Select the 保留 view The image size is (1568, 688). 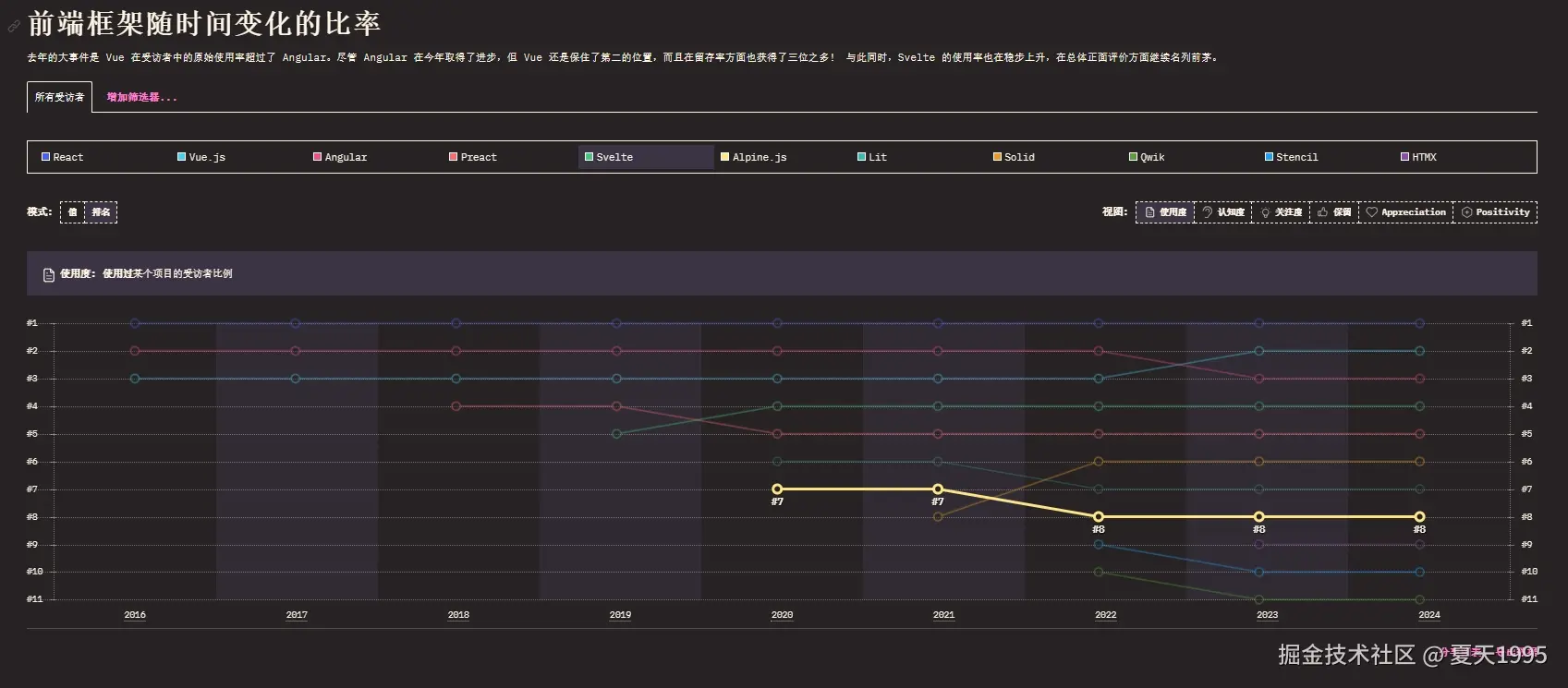[1334, 212]
